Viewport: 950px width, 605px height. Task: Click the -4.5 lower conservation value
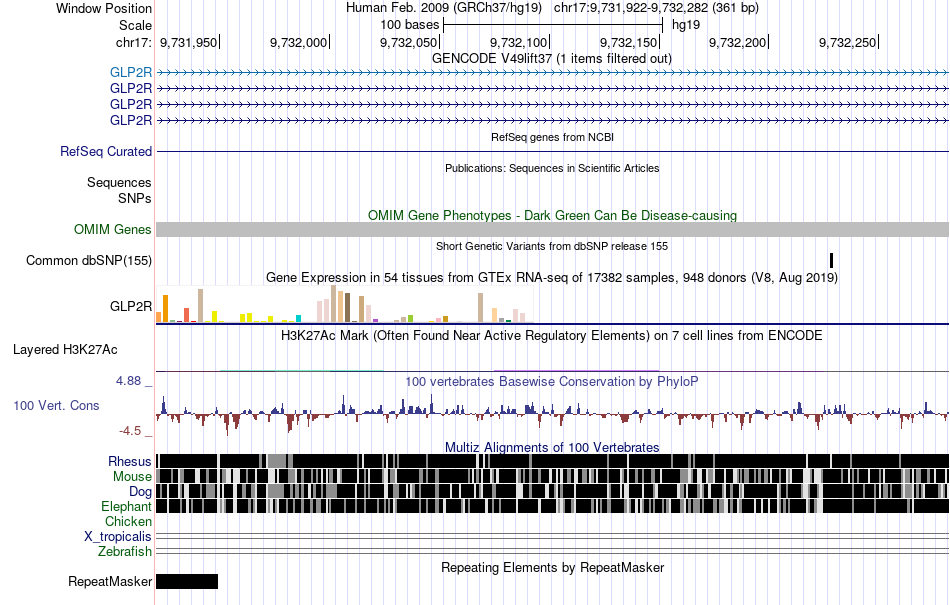pos(130,431)
